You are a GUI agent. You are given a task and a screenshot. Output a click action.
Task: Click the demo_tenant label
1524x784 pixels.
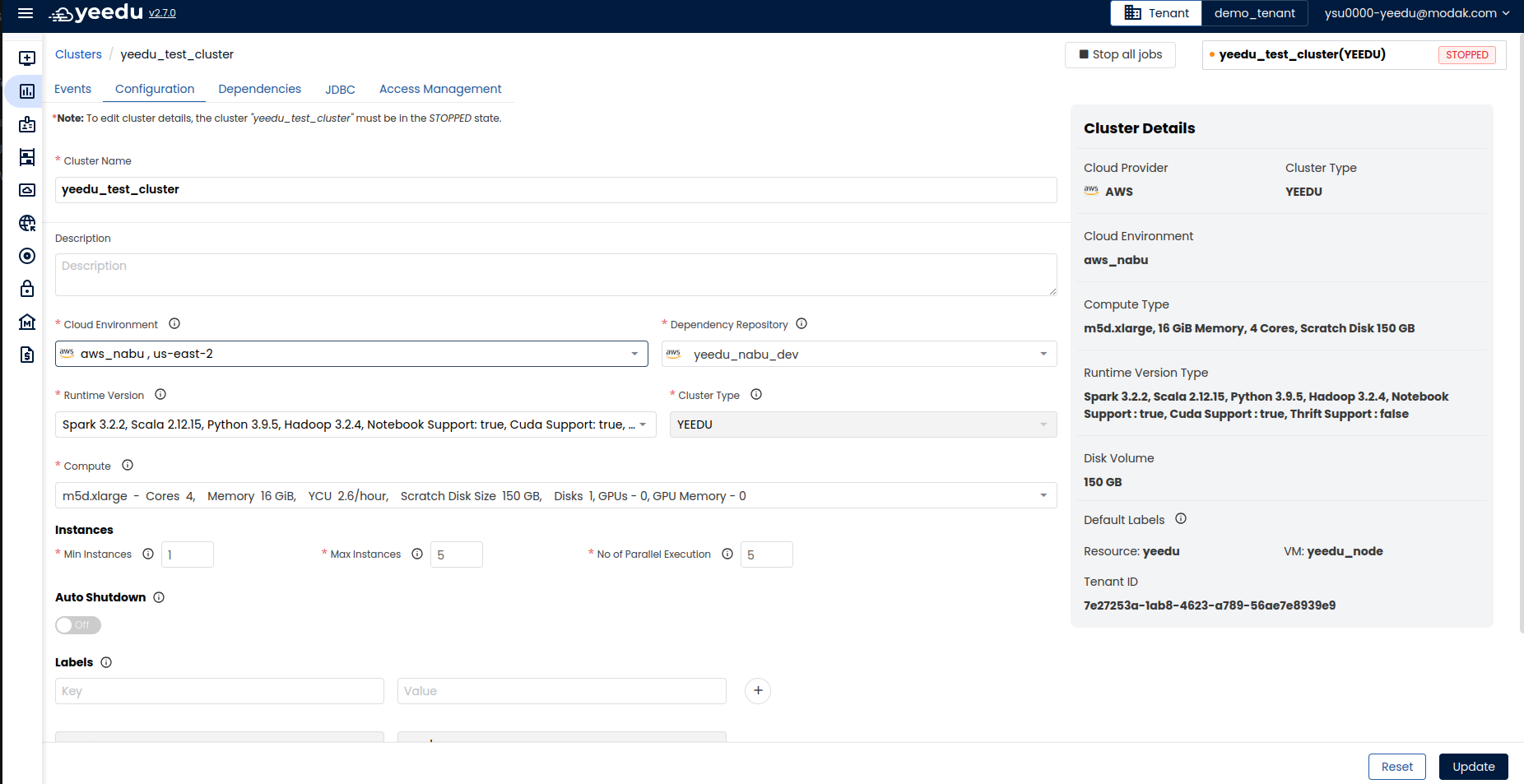point(1255,13)
